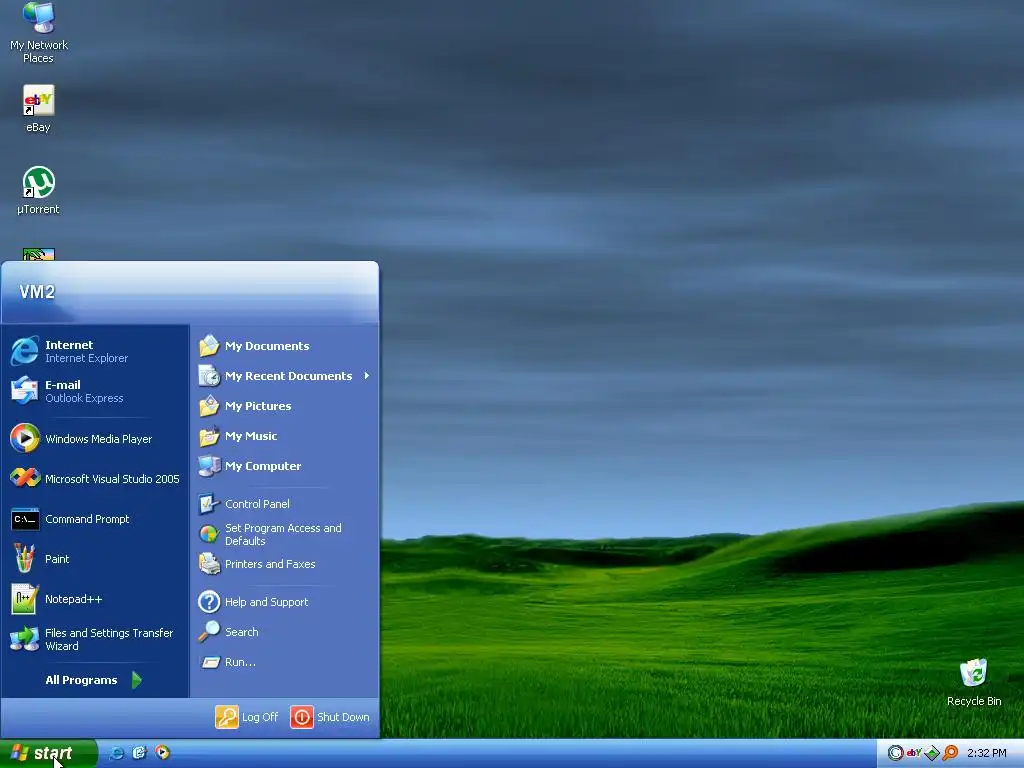
Task: Click the Outlook Express quick launch icon
Action: click(140, 753)
